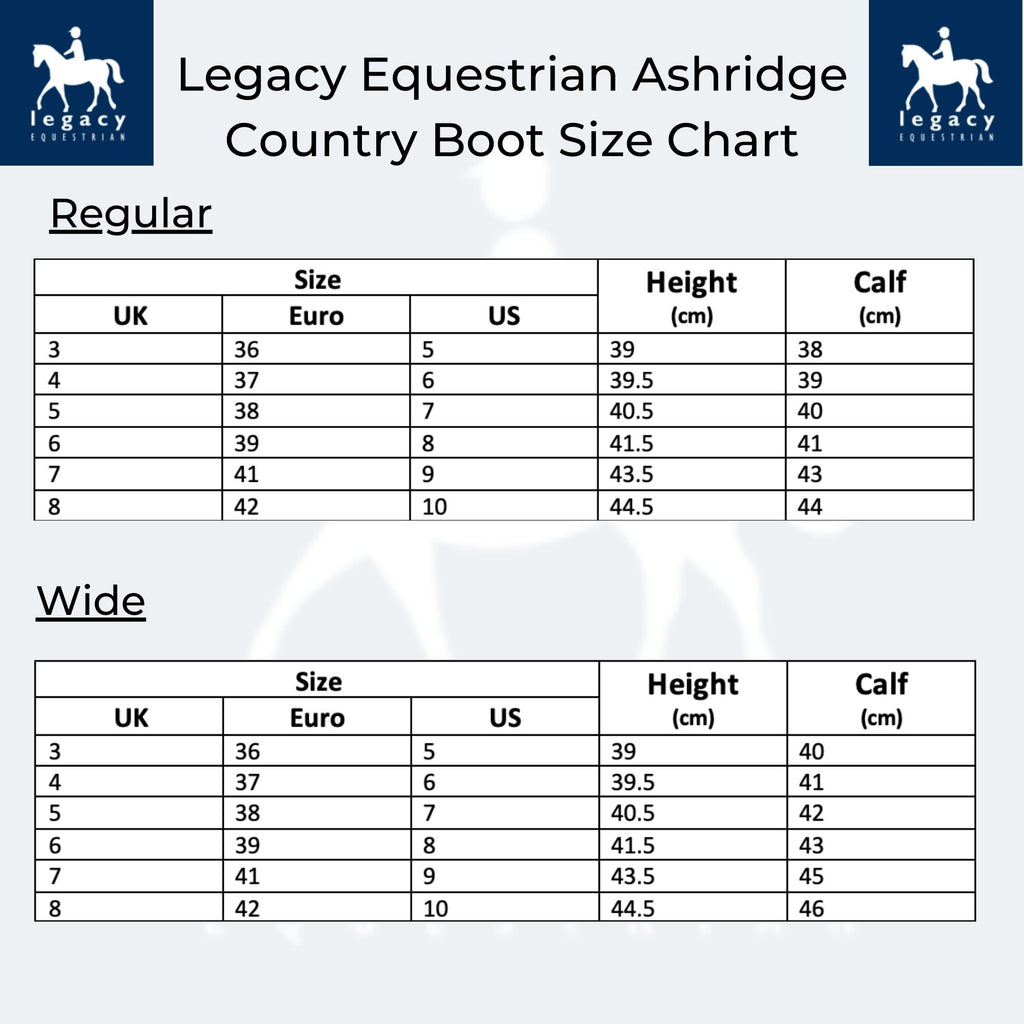
Task: Click US size 10 in the Regular table
Action: (x=435, y=507)
